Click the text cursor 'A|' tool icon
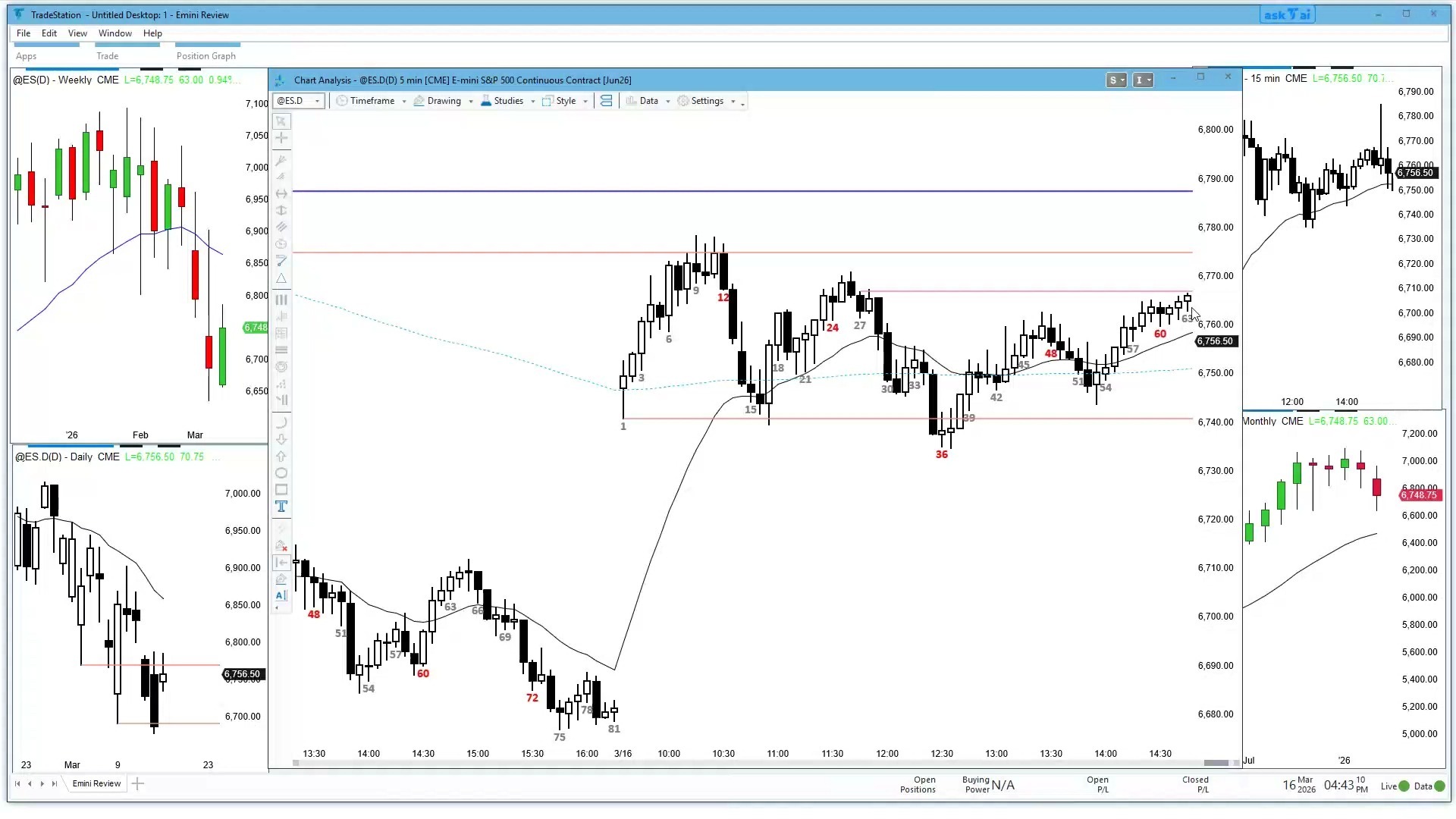This screenshot has height=819, width=1456. click(x=281, y=596)
